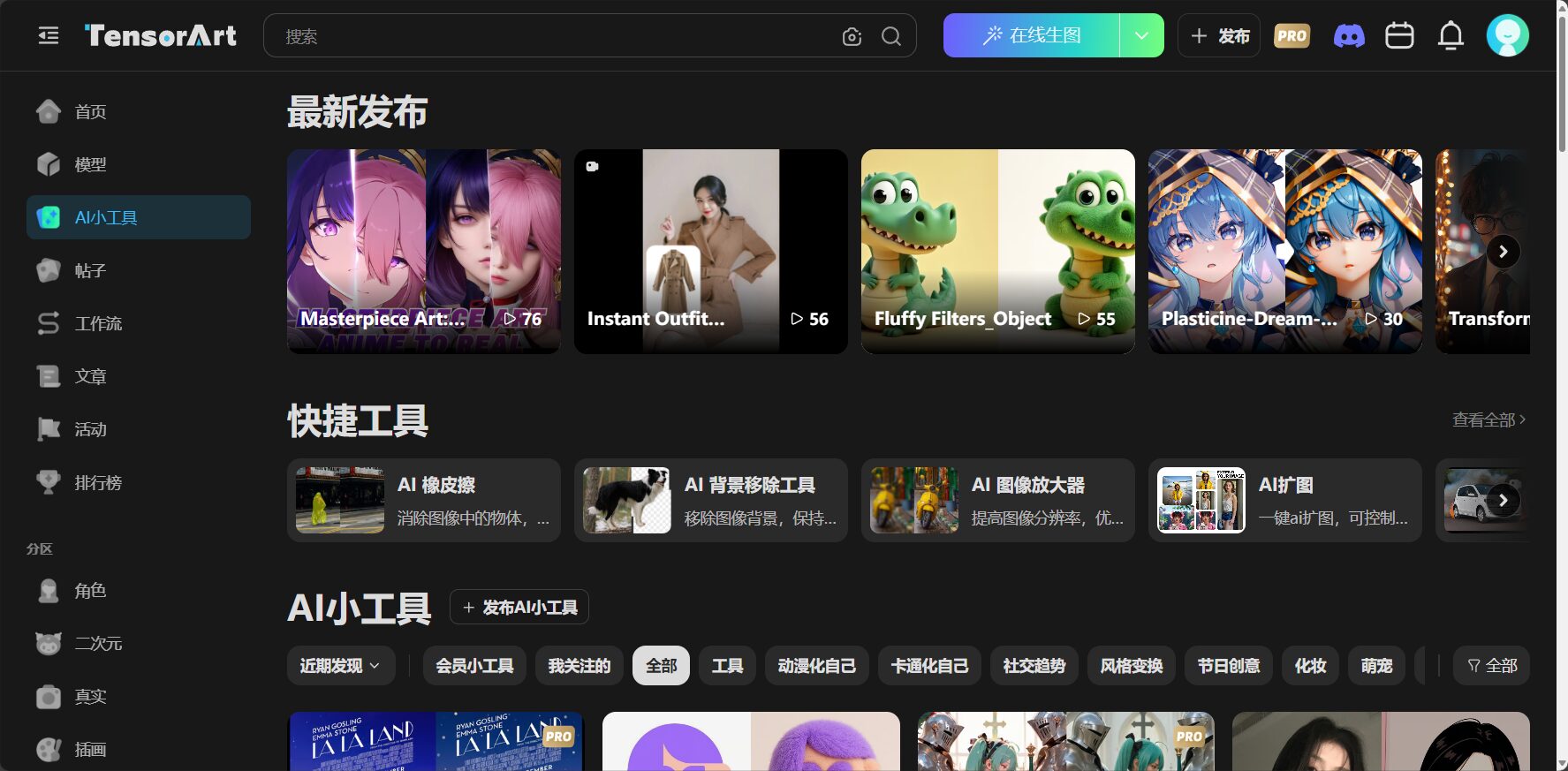
Task: Select the 节日创意 tag
Action: (x=1229, y=666)
